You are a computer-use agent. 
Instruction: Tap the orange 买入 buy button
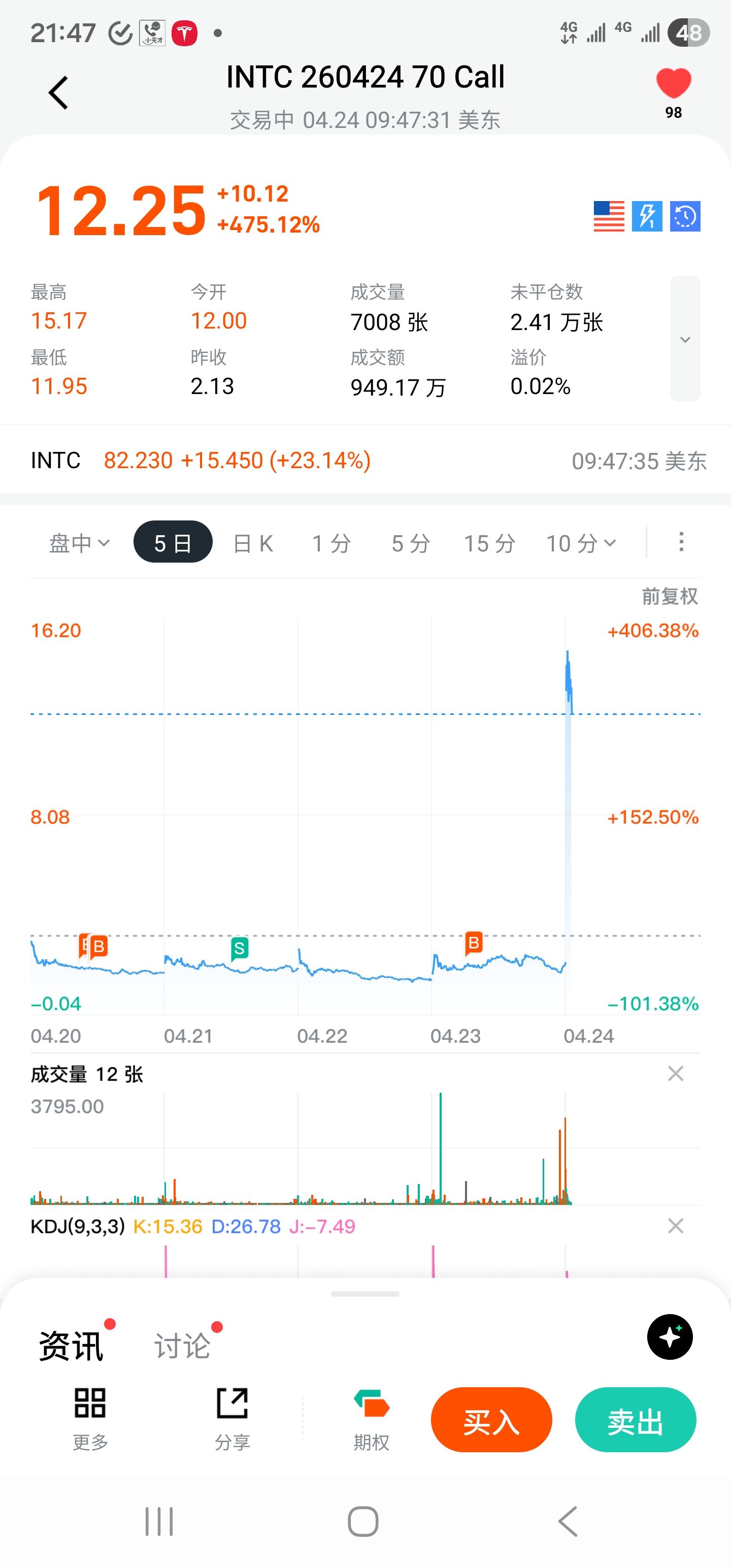[x=491, y=1420]
